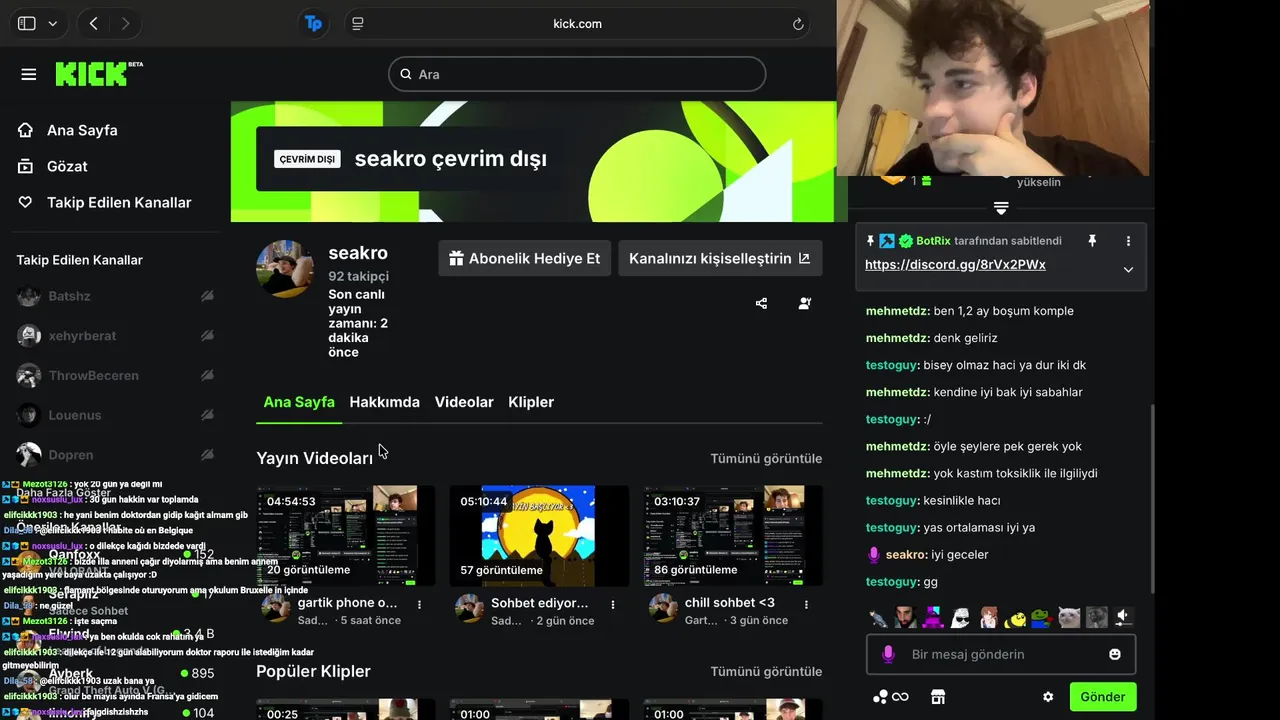This screenshot has width=1280, height=720.
Task: Toggle notifications icon beside Batshz
Action: (x=207, y=296)
